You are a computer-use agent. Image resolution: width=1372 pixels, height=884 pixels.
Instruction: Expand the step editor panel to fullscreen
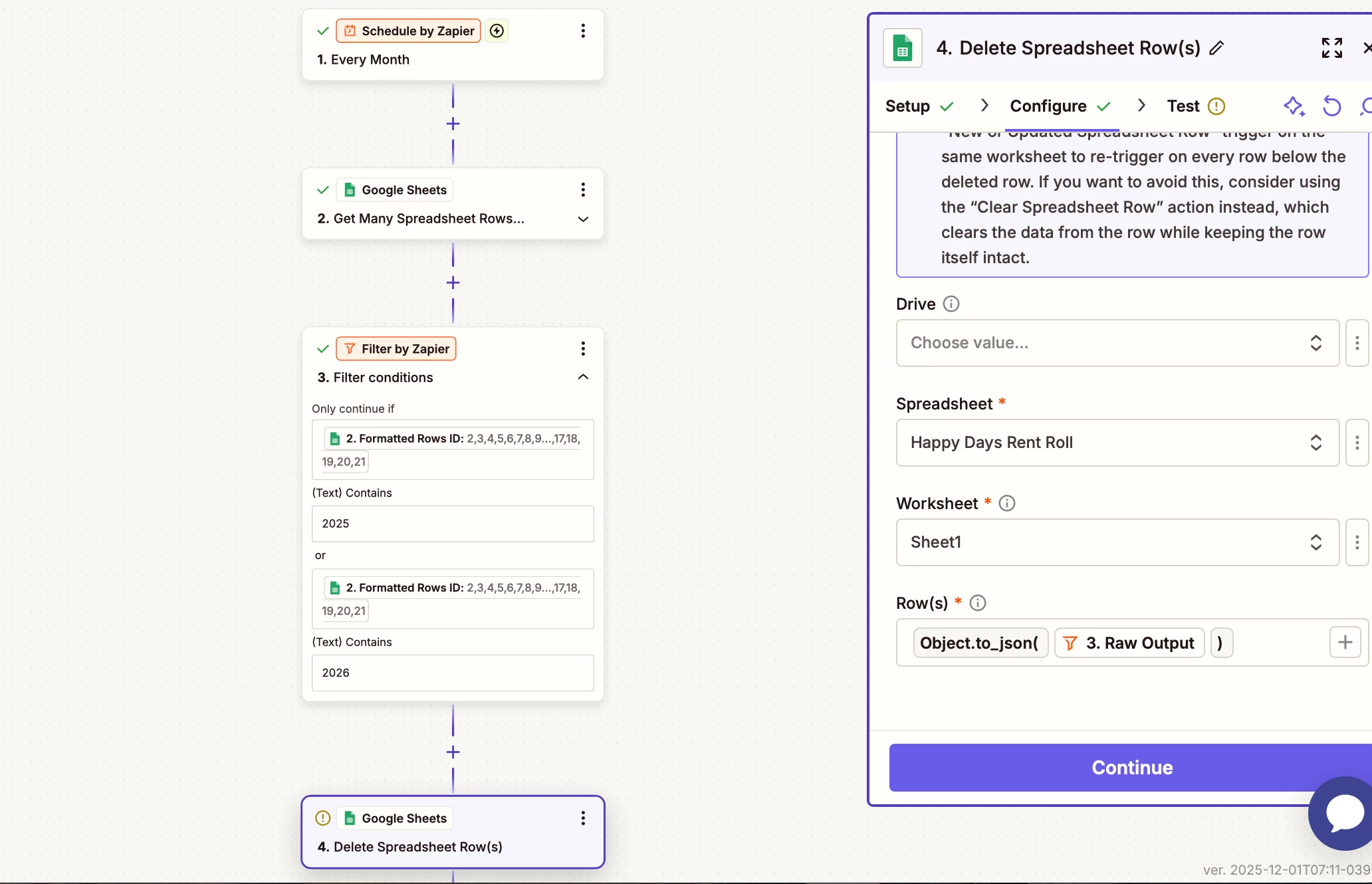[x=1331, y=48]
